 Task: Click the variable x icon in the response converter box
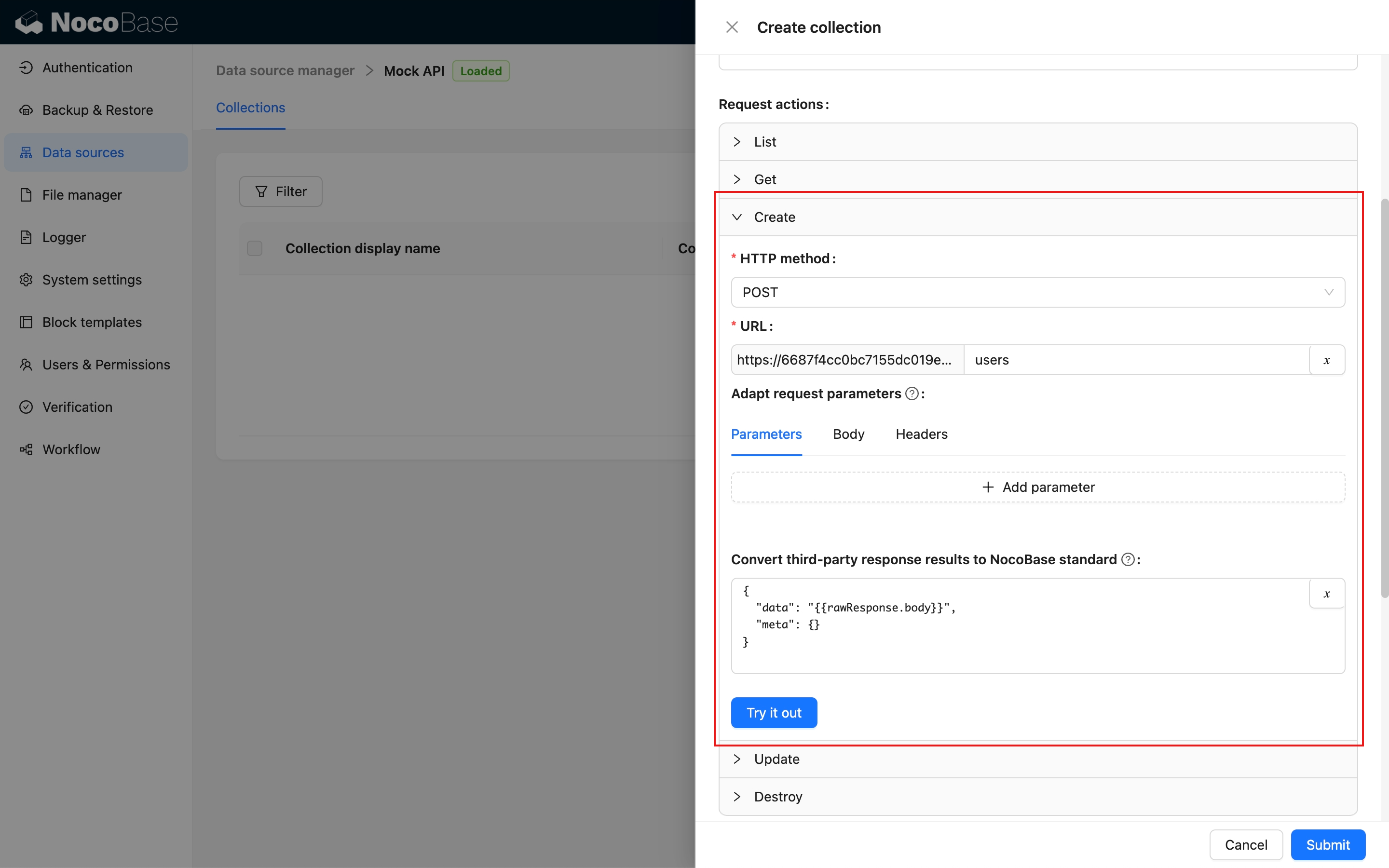click(1326, 594)
